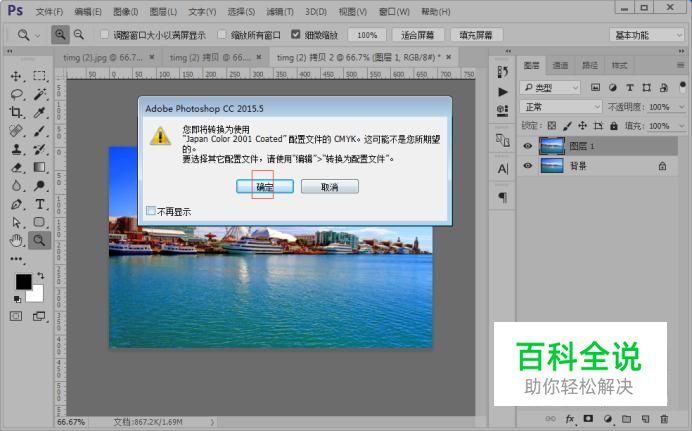Select the Gradient tool
This screenshot has height=431, width=692.
pyautogui.click(x=39, y=167)
